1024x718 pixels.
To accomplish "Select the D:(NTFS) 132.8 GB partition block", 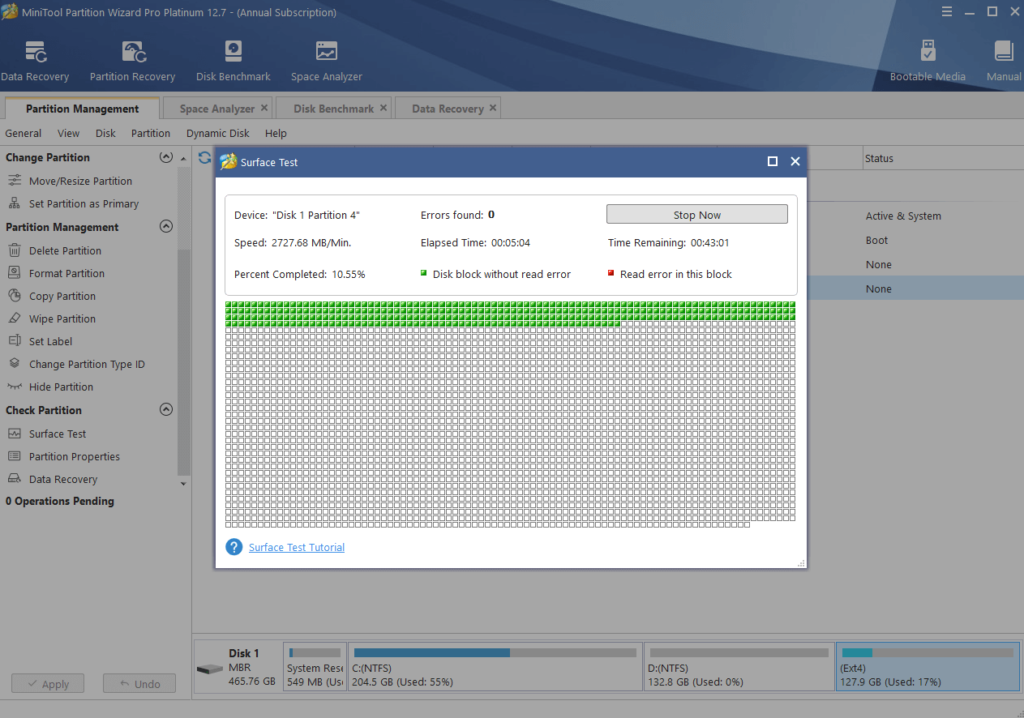I will [x=739, y=666].
